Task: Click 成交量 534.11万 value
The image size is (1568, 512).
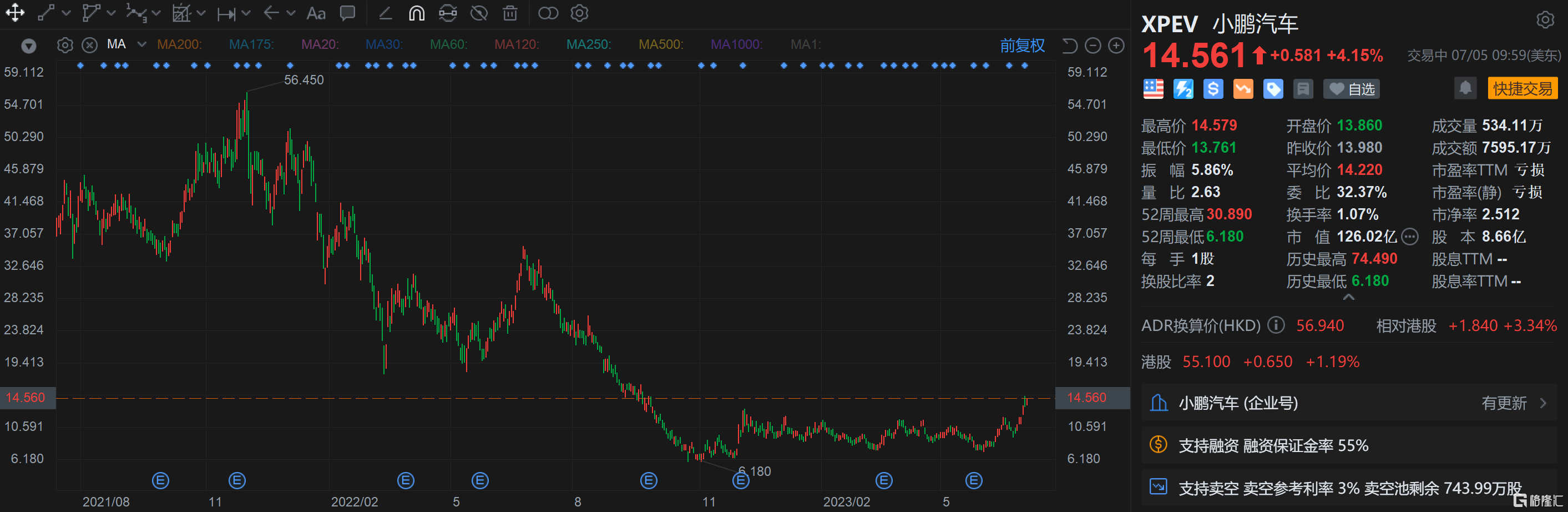Action: 1512,126
